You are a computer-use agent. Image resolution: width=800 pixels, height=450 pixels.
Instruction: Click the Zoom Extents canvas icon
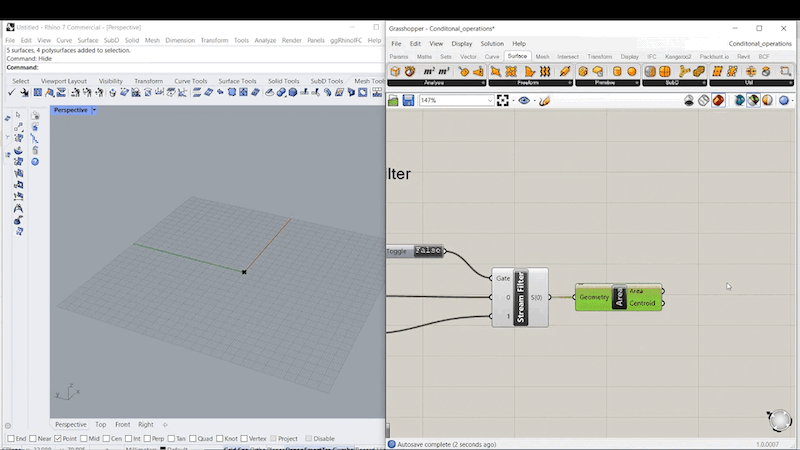(x=503, y=101)
